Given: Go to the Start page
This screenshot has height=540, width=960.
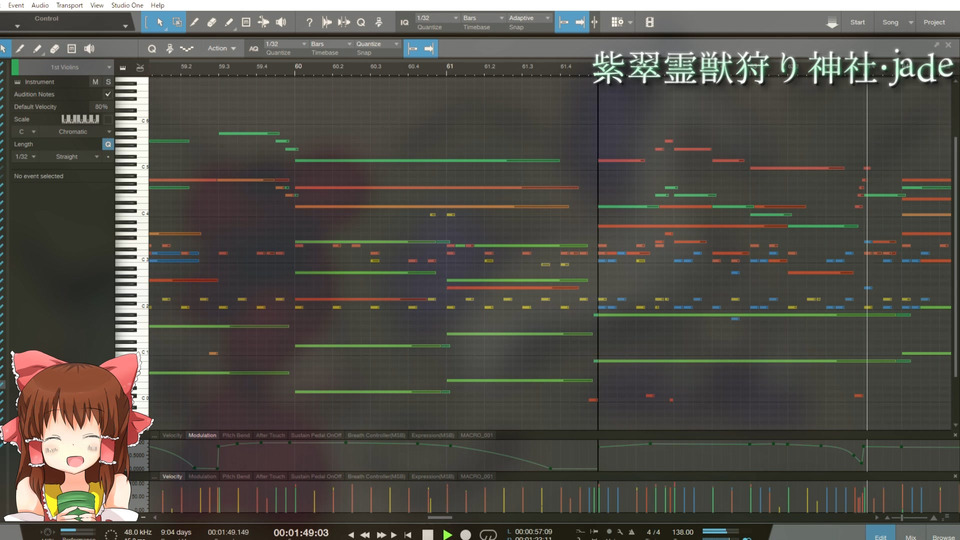Looking at the screenshot, I should (x=857, y=23).
